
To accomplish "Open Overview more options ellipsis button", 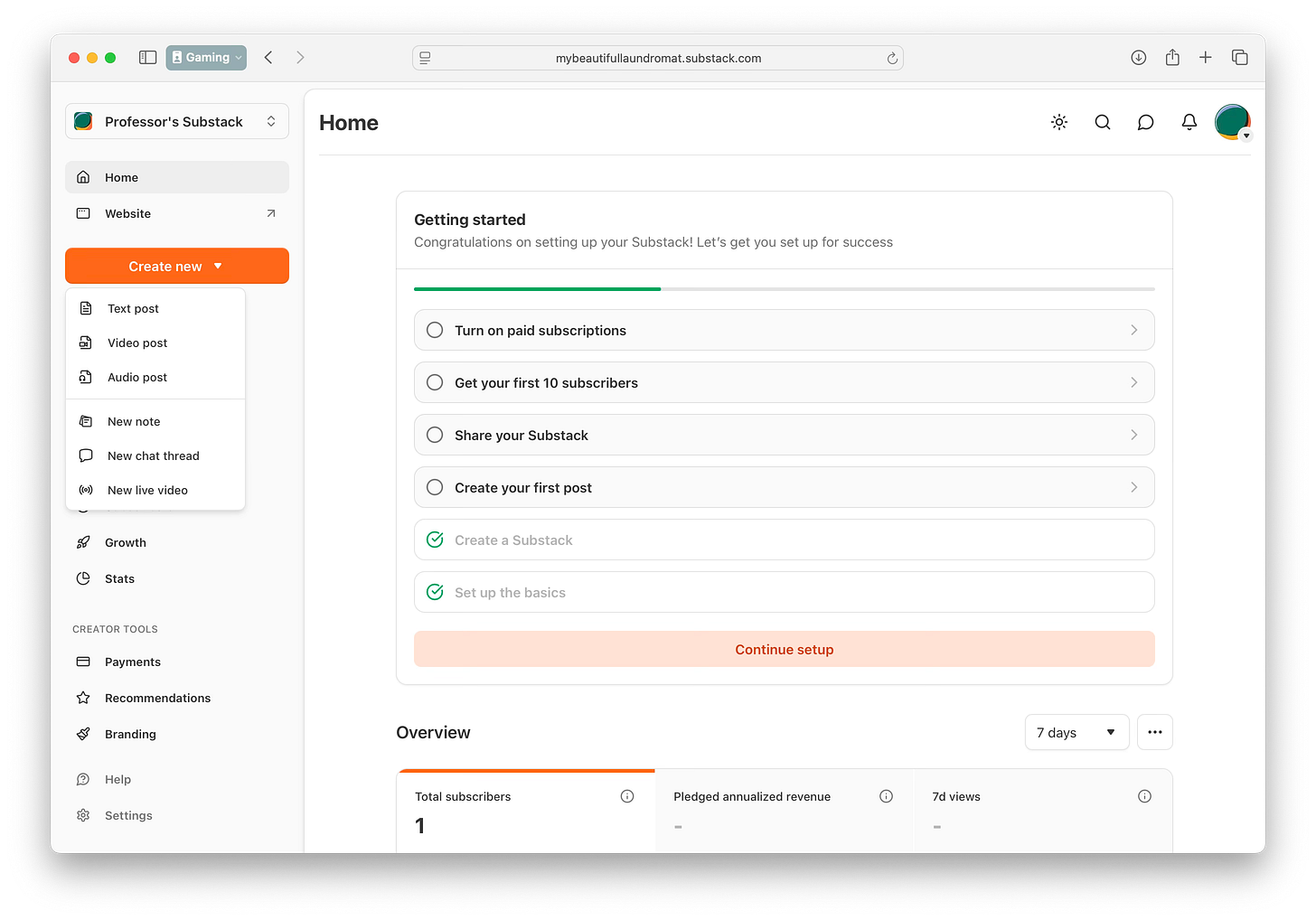I will click(1155, 732).
